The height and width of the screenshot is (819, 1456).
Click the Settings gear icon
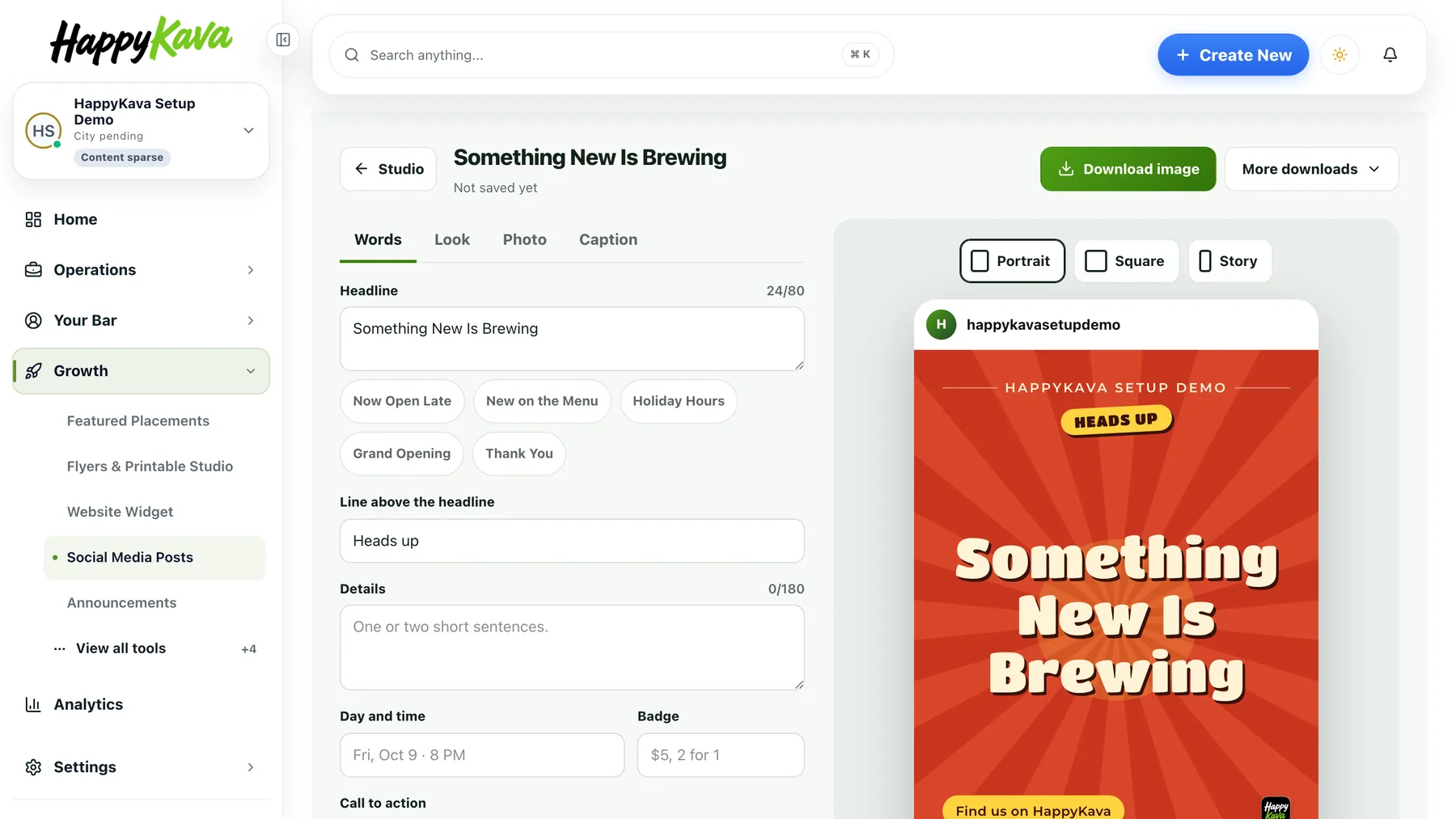tap(33, 767)
